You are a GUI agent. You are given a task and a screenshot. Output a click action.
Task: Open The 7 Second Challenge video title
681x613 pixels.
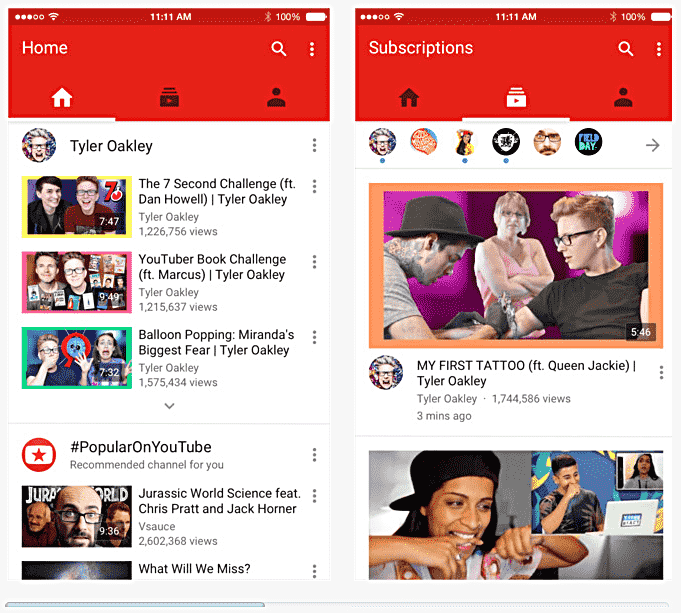(x=217, y=192)
